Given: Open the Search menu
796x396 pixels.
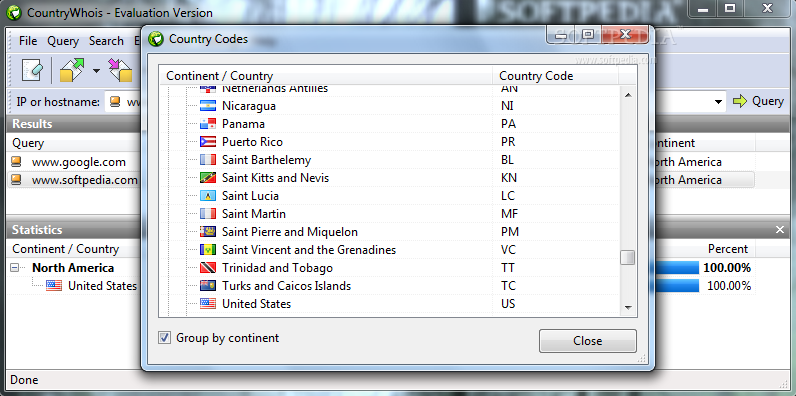Looking at the screenshot, I should click(106, 41).
